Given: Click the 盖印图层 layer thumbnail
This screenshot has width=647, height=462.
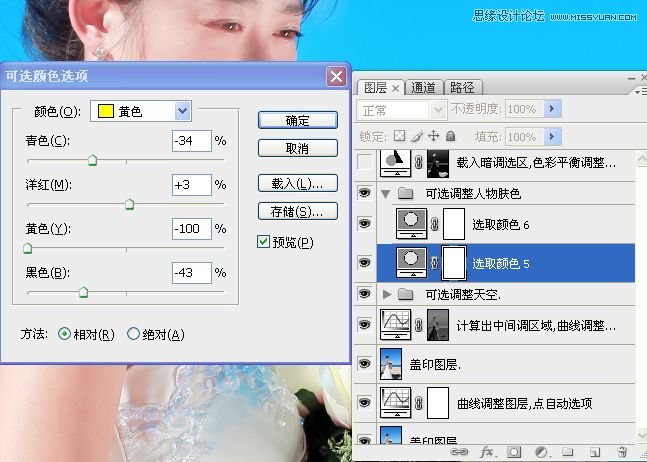Looking at the screenshot, I should 390,363.
